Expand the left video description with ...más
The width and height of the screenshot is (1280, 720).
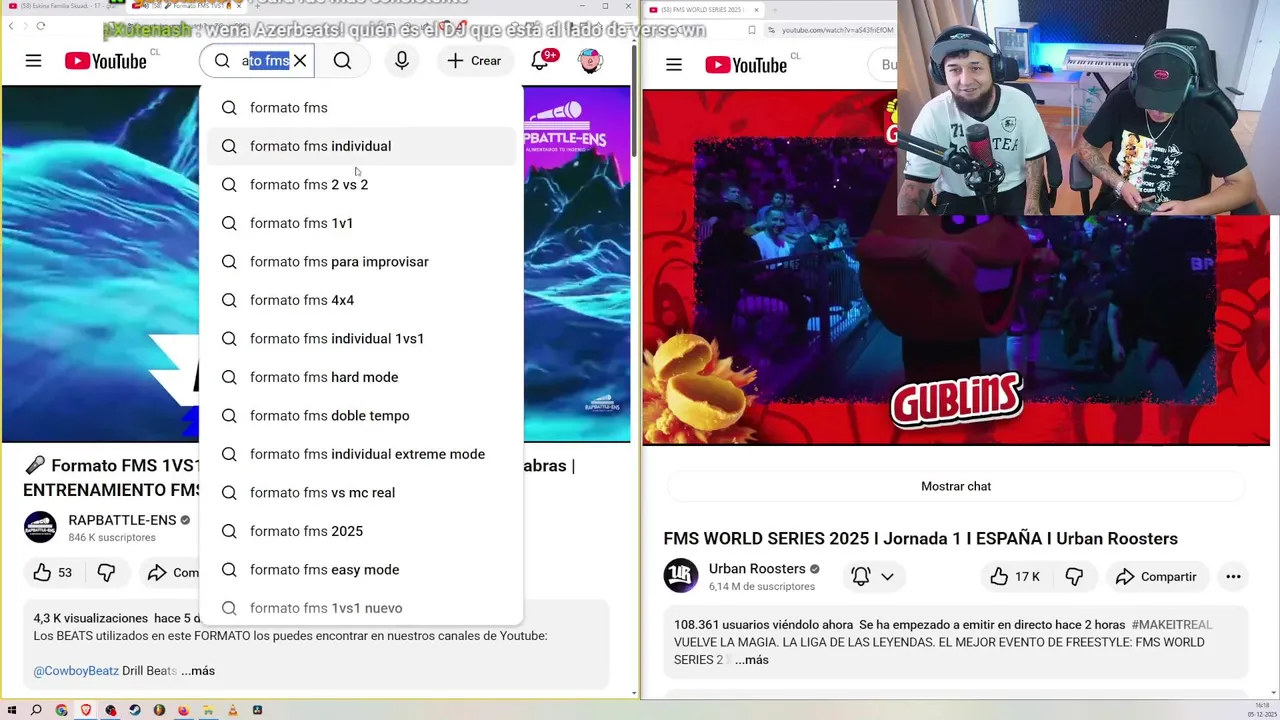(198, 671)
